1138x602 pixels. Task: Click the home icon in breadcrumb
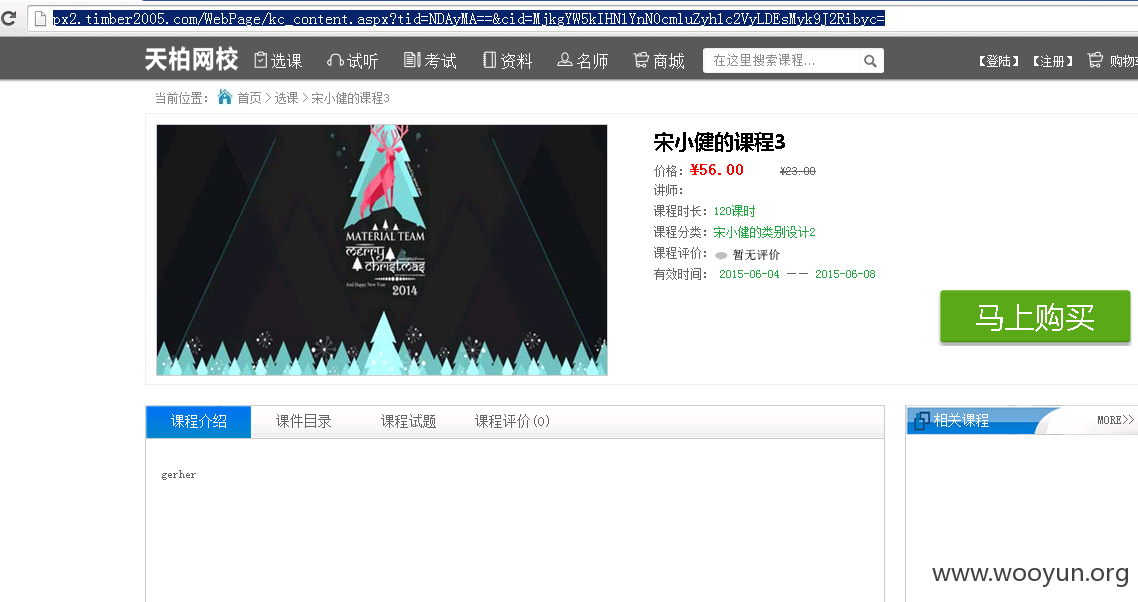[x=224, y=97]
